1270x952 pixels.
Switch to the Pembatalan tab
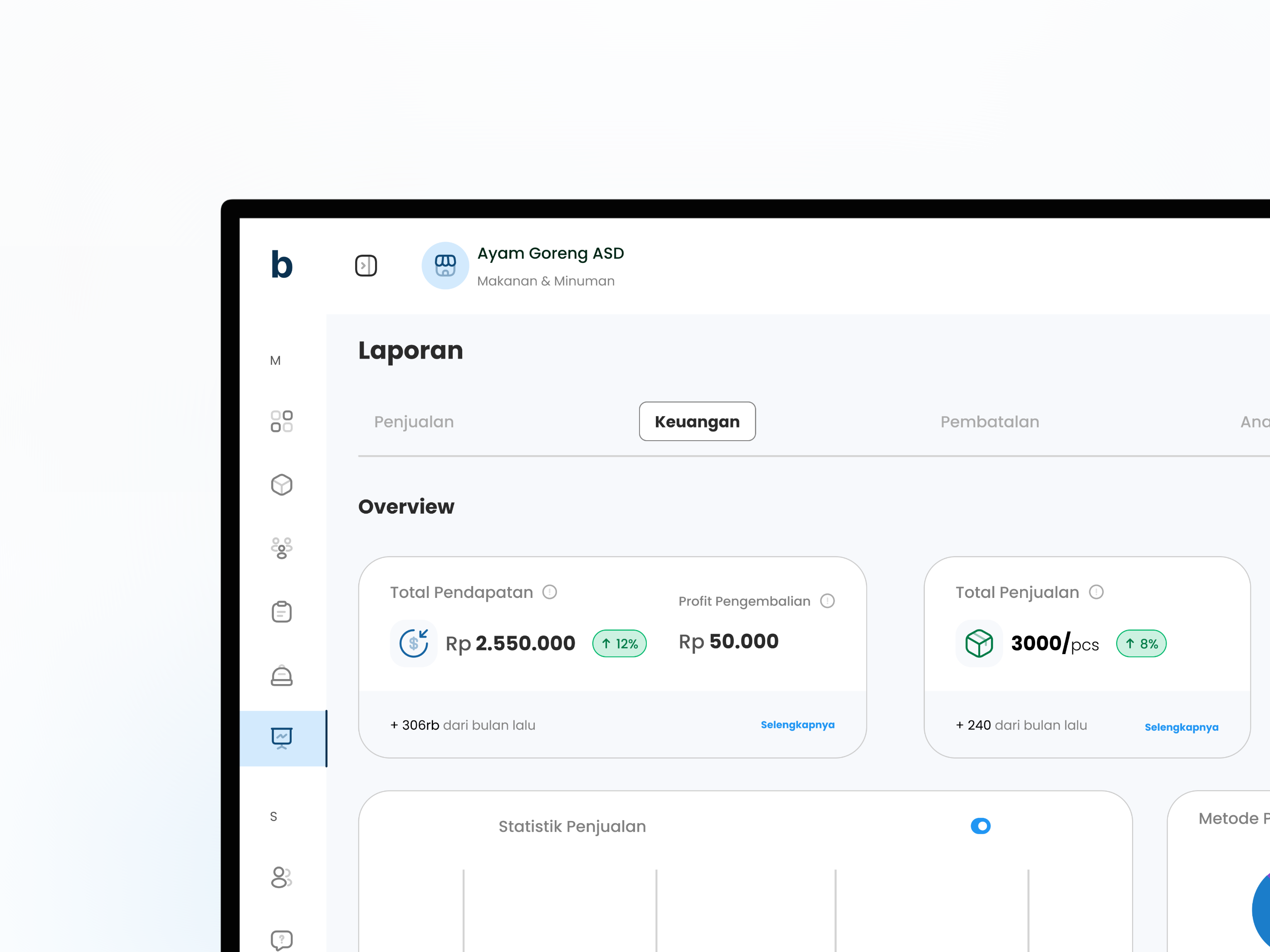click(989, 422)
